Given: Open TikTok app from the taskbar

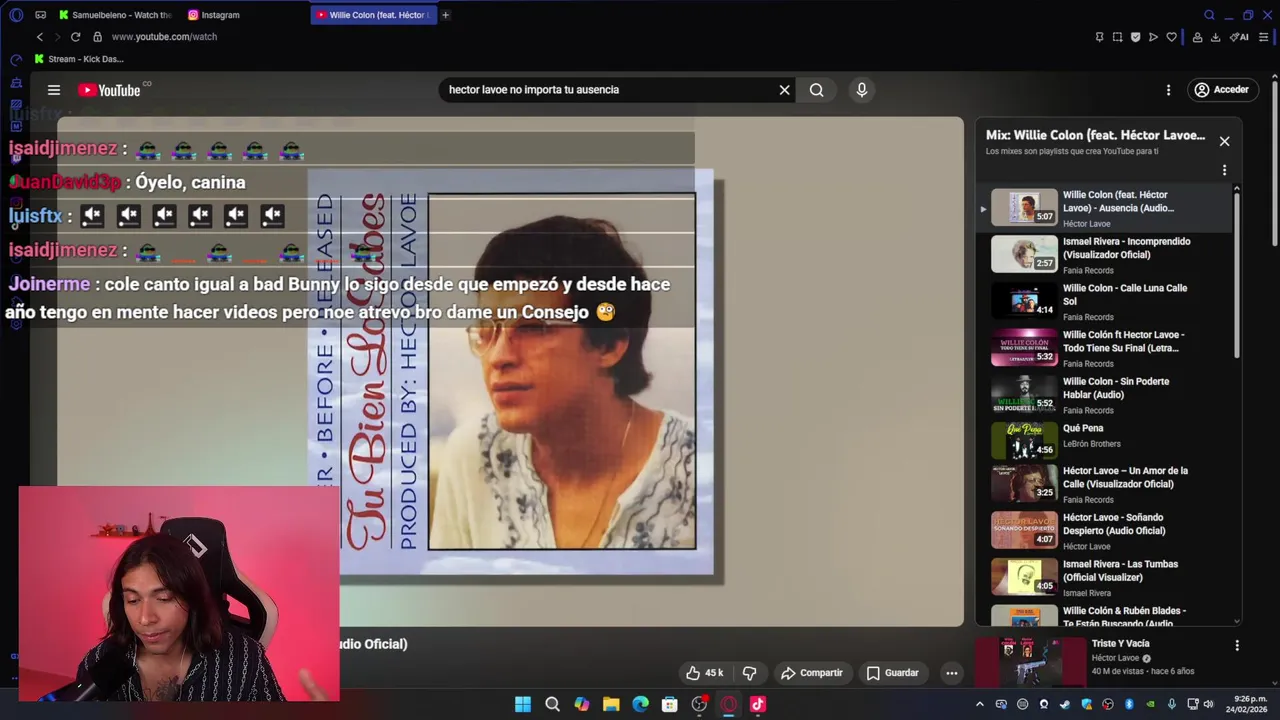Looking at the screenshot, I should 758,704.
